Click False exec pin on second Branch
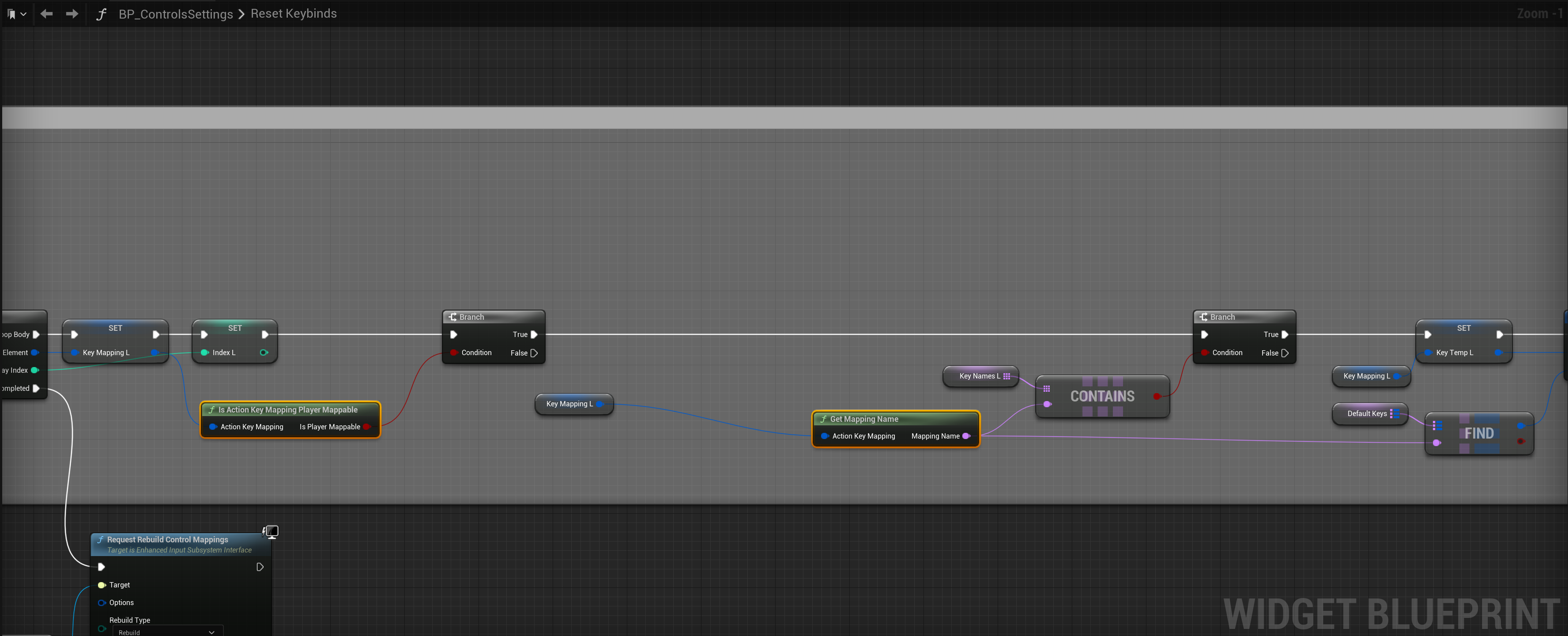 (x=1284, y=353)
